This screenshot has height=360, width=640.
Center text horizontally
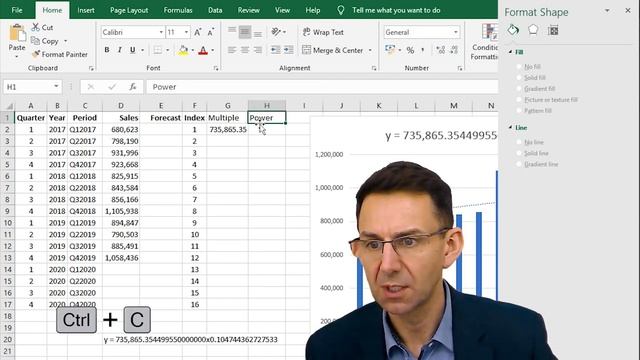[245, 50]
